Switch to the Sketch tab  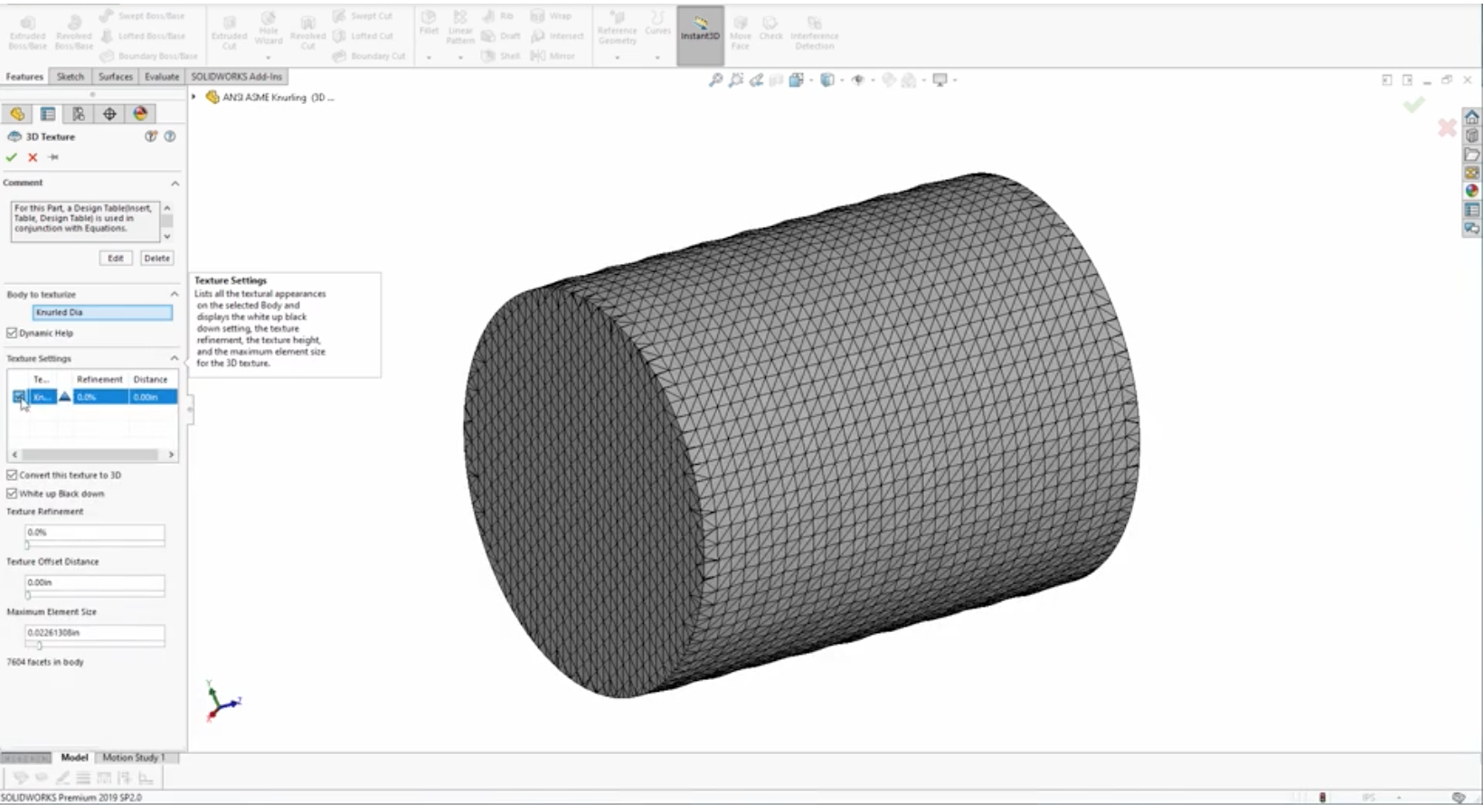coord(71,77)
